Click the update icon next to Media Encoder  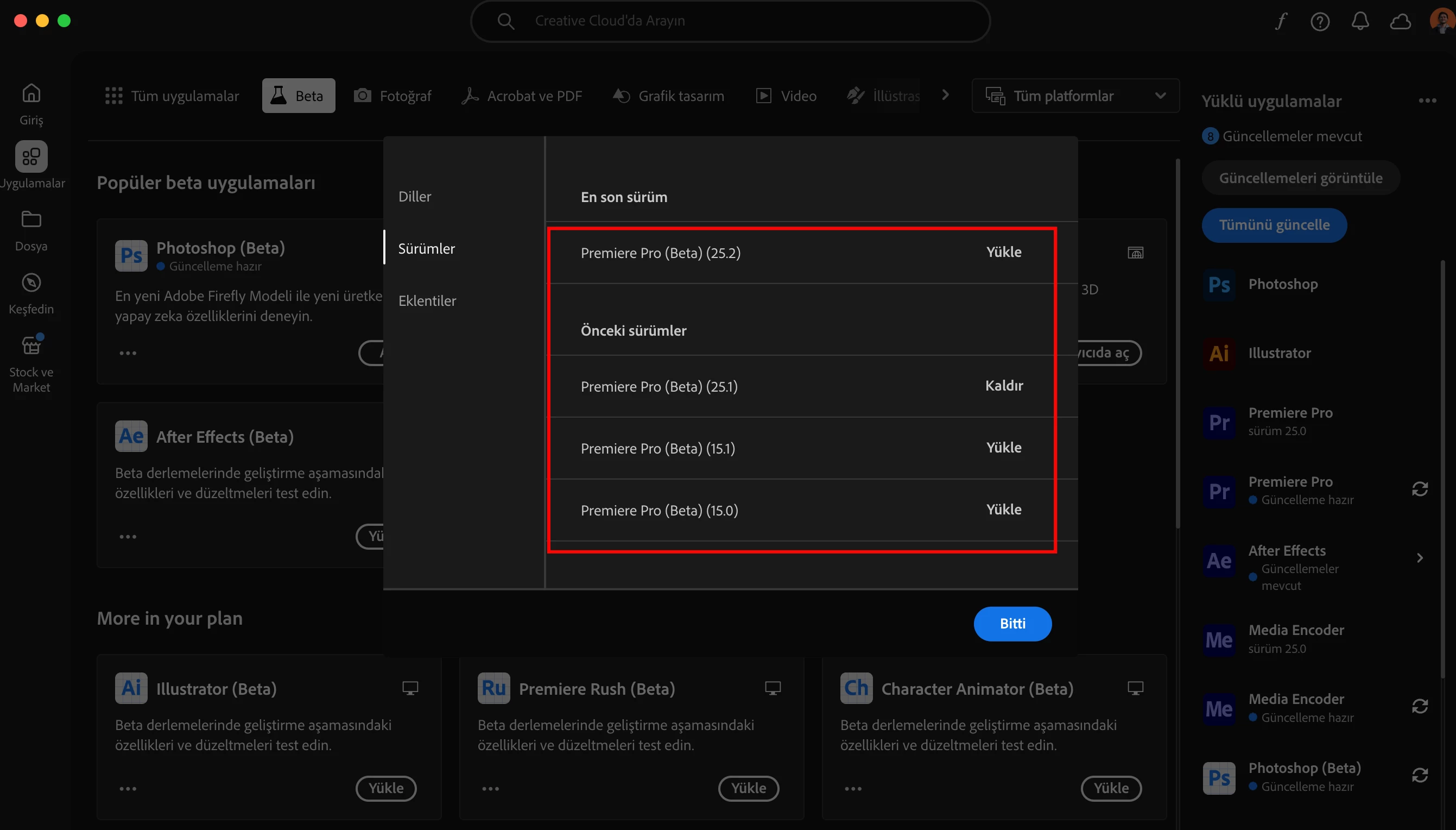click(1420, 706)
